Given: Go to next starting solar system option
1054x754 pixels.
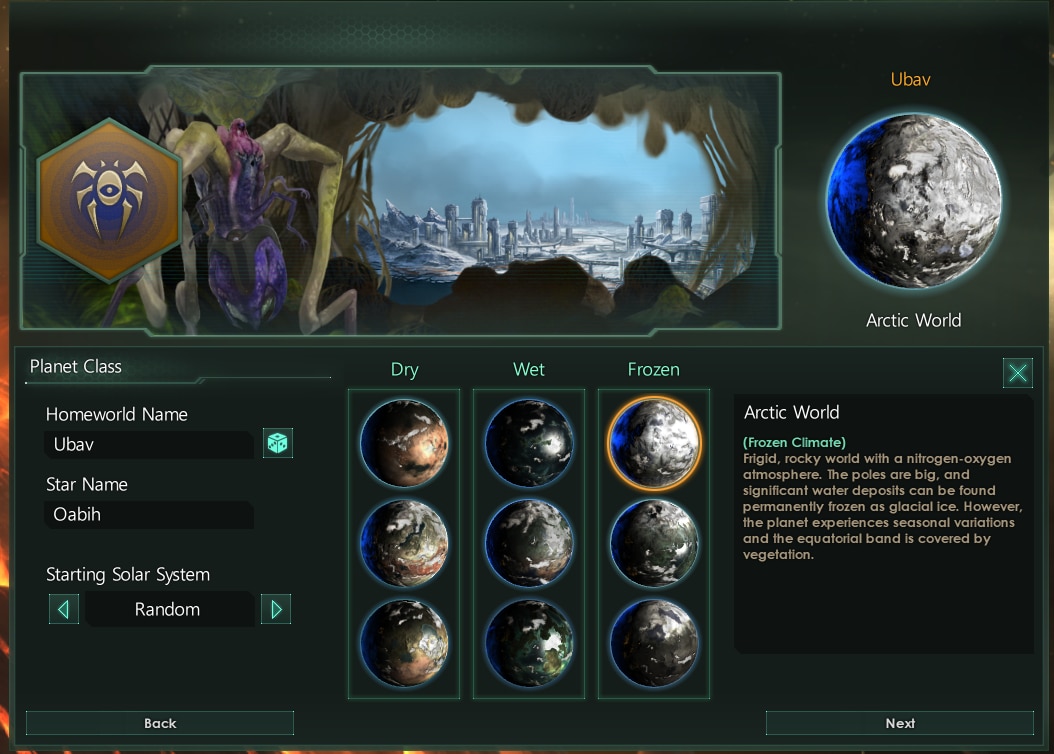Looking at the screenshot, I should (276, 609).
